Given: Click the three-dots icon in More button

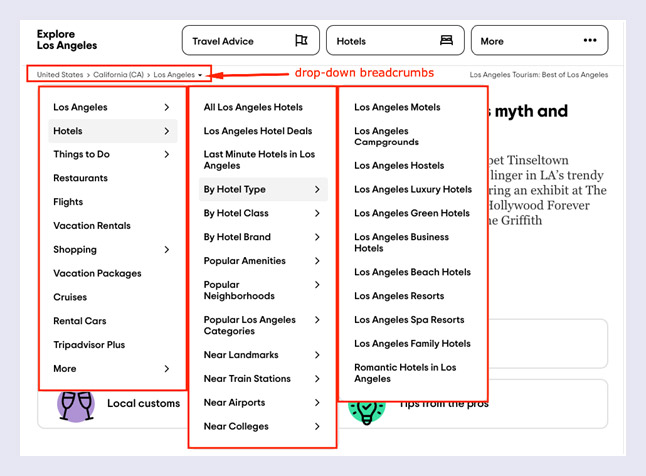Looking at the screenshot, I should point(588,41).
